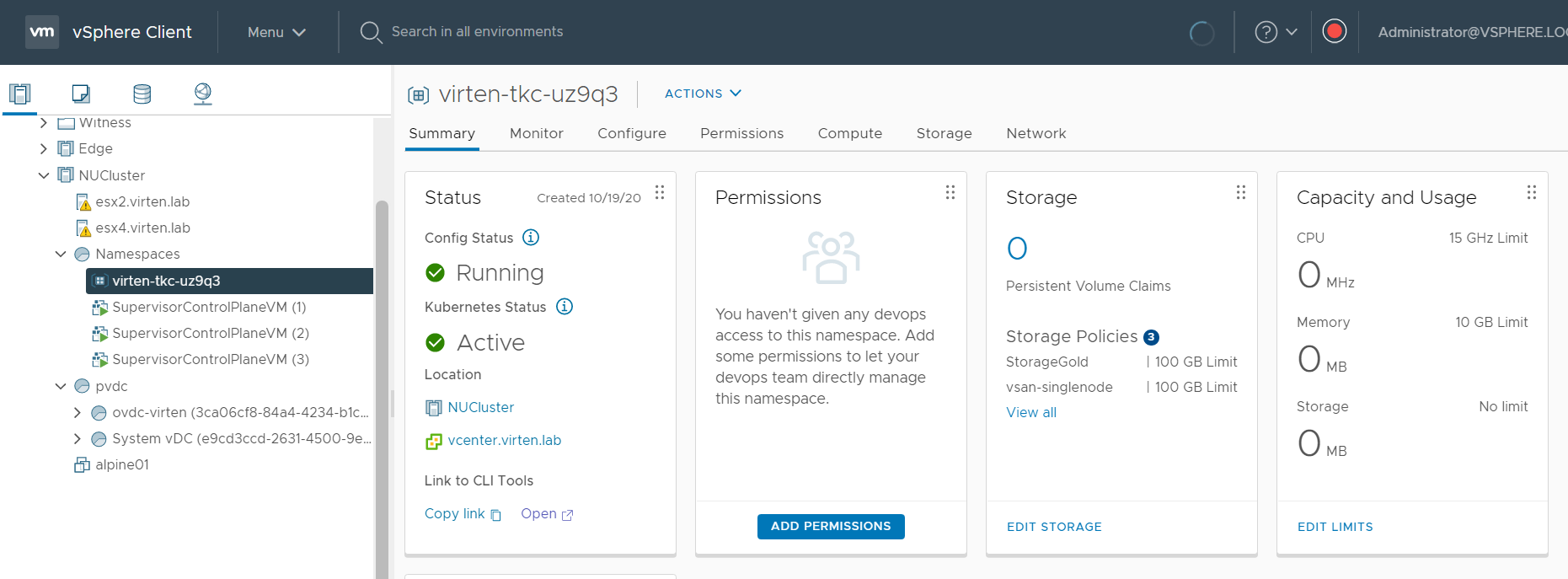Screen dimensions: 1568x579
Task: Switch to VMs and Templates inventory view
Action: [x=81, y=94]
